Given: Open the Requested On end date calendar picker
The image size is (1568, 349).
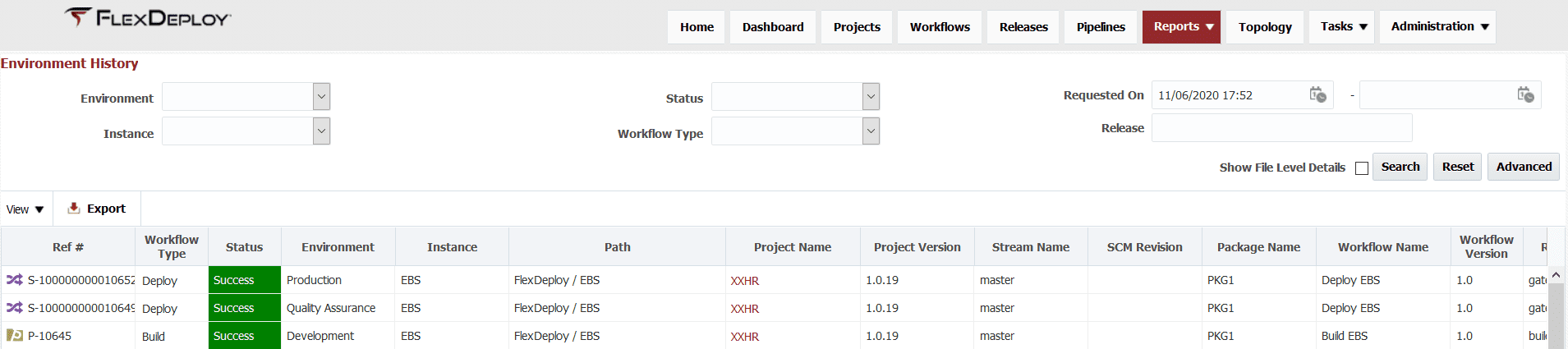Looking at the screenshot, I should pos(1525,95).
